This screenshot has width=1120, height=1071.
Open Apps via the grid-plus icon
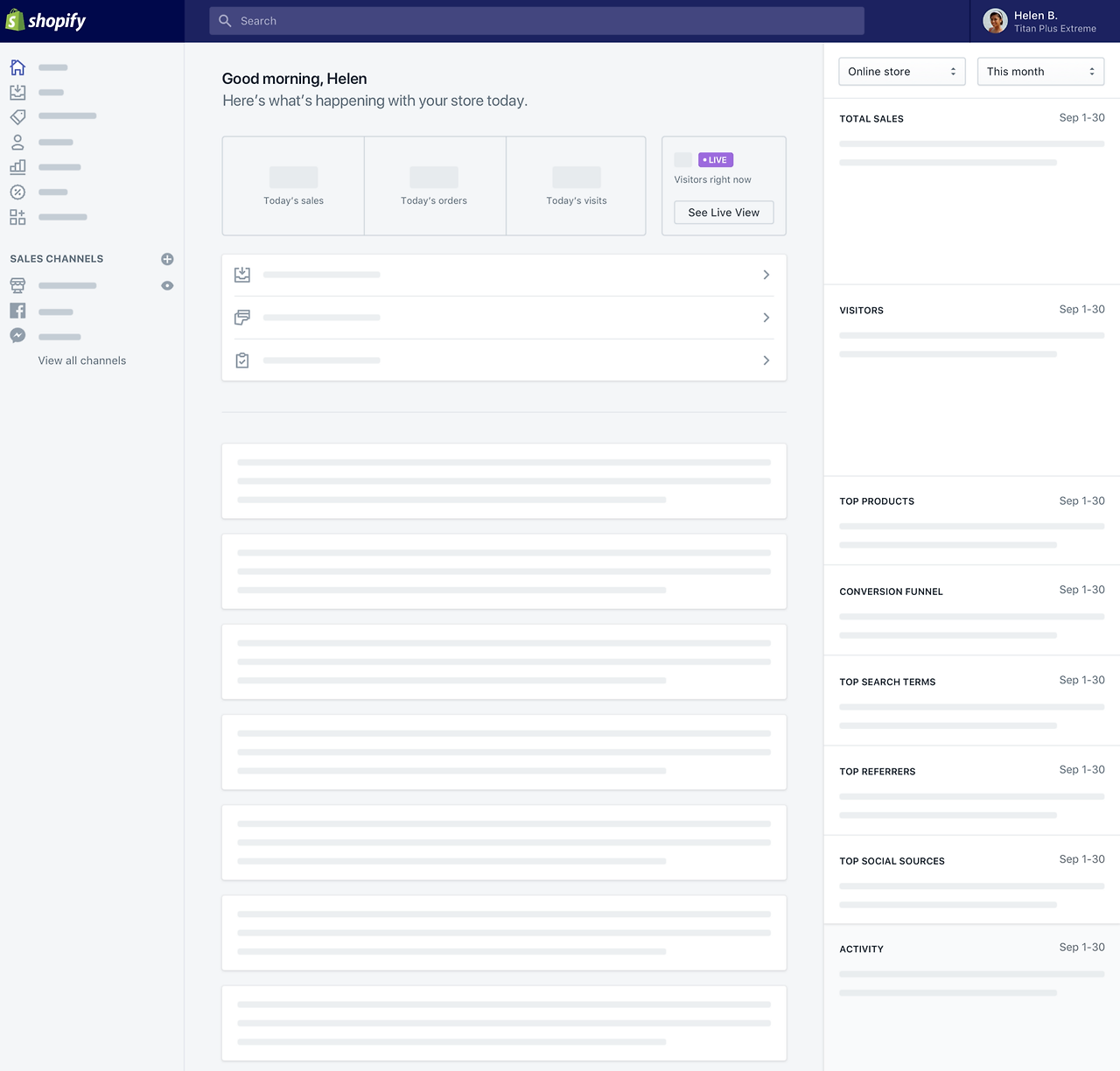coord(17,217)
